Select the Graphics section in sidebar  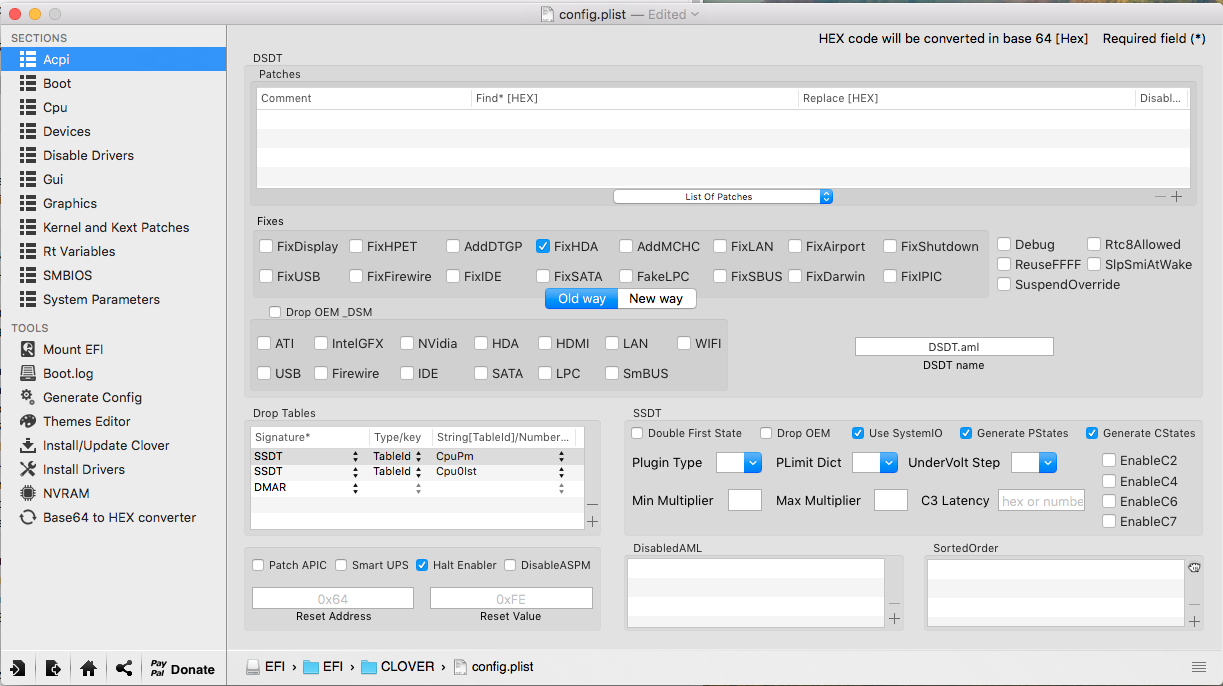tap(69, 203)
